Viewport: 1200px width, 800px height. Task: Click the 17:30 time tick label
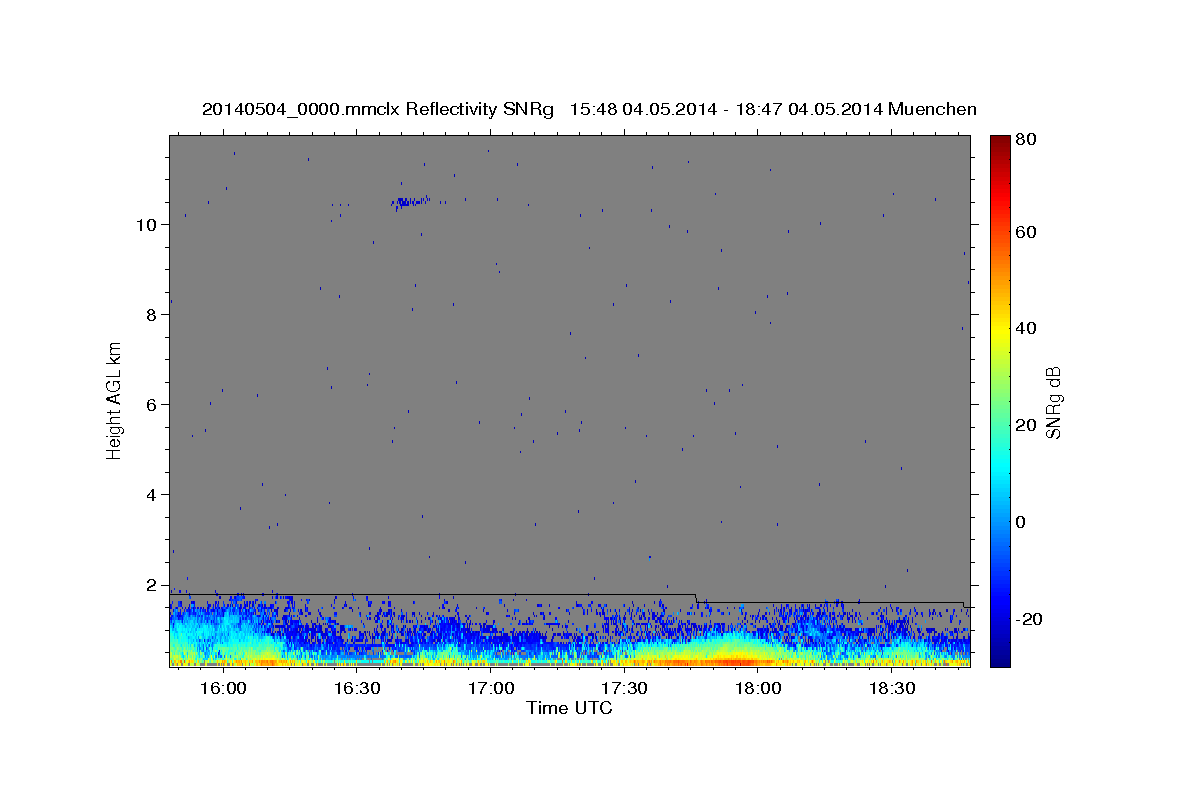tap(625, 689)
